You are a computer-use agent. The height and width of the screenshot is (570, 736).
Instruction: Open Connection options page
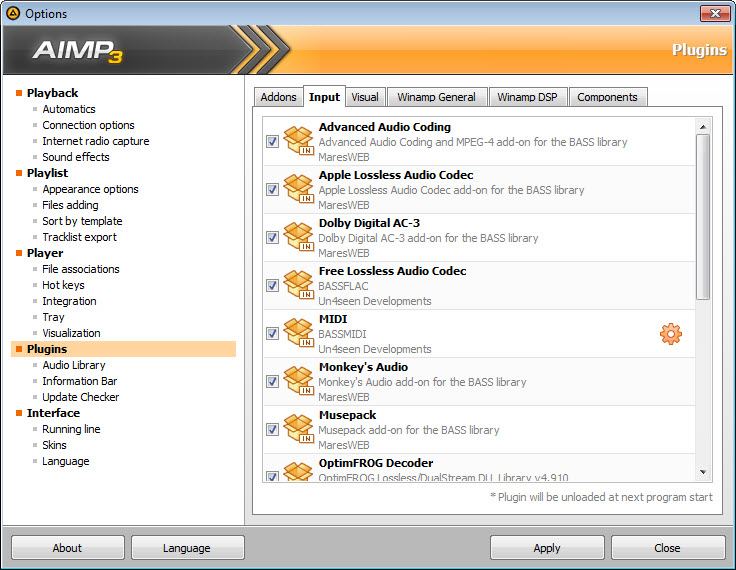click(88, 125)
